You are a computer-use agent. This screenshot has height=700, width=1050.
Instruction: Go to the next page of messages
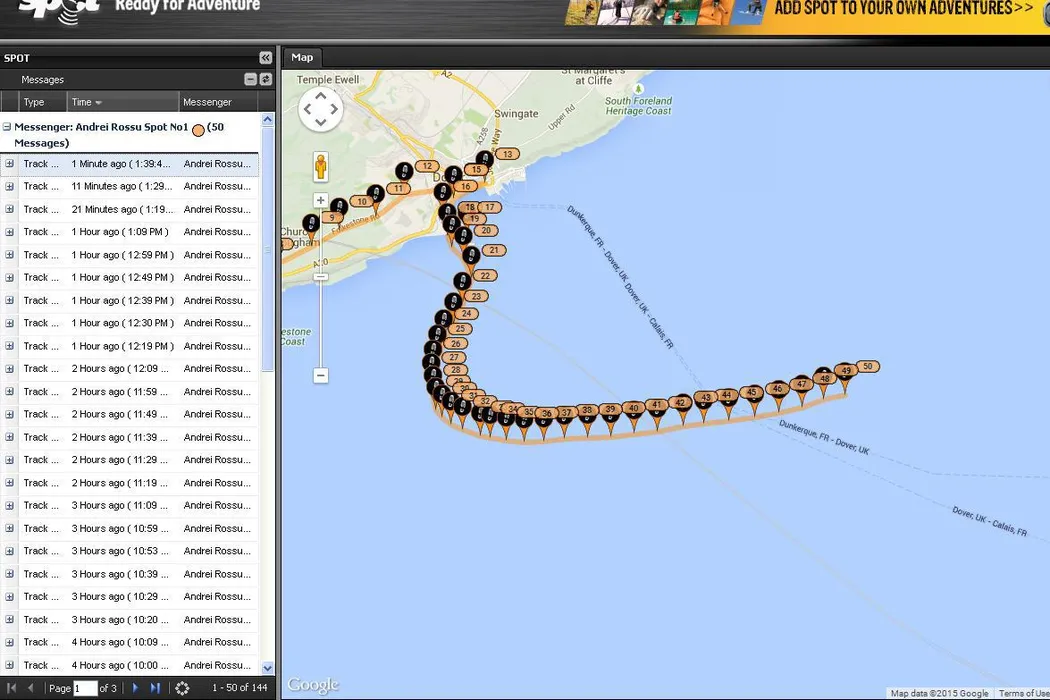tap(135, 688)
